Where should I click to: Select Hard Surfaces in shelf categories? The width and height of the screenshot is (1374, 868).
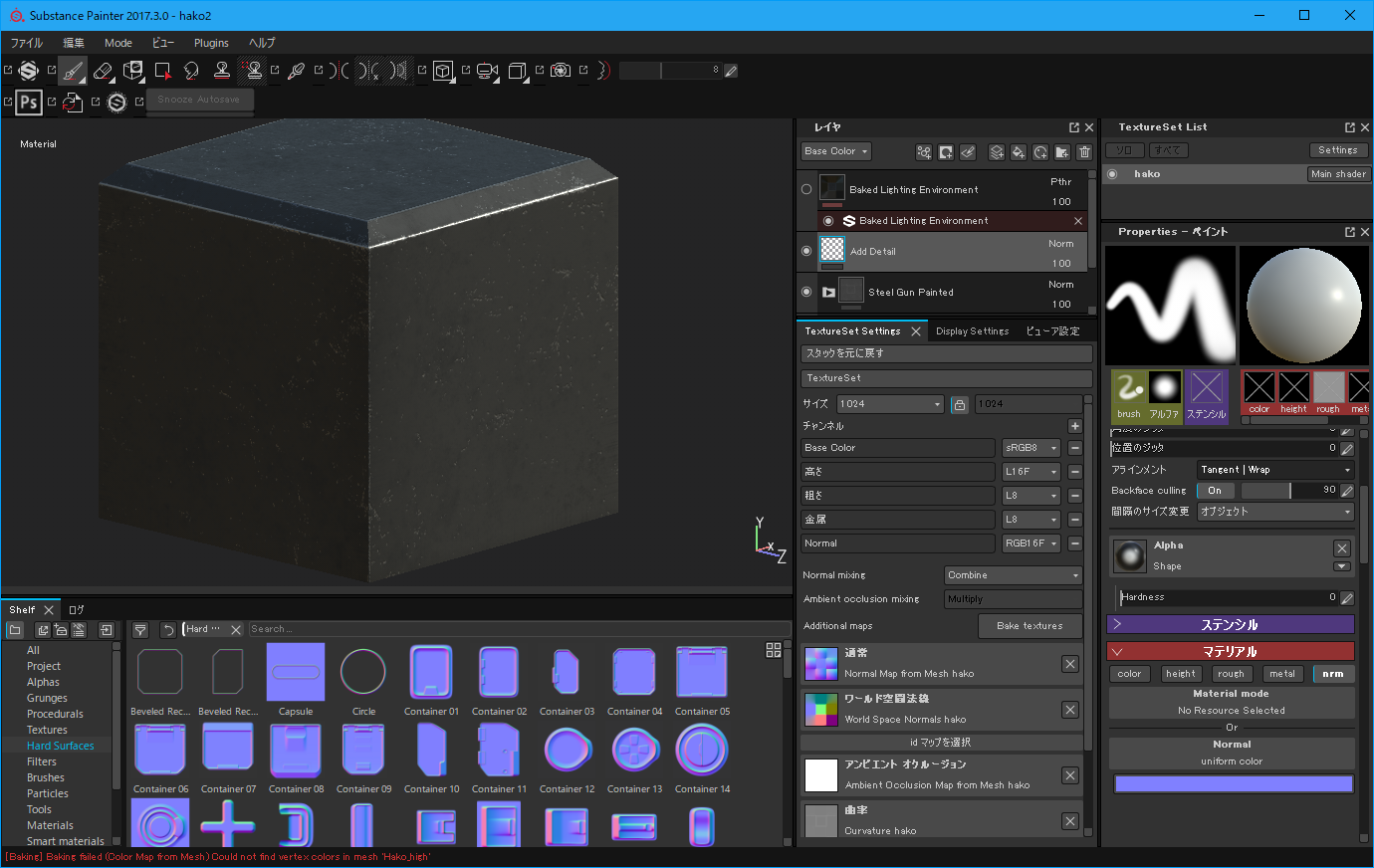pos(61,746)
